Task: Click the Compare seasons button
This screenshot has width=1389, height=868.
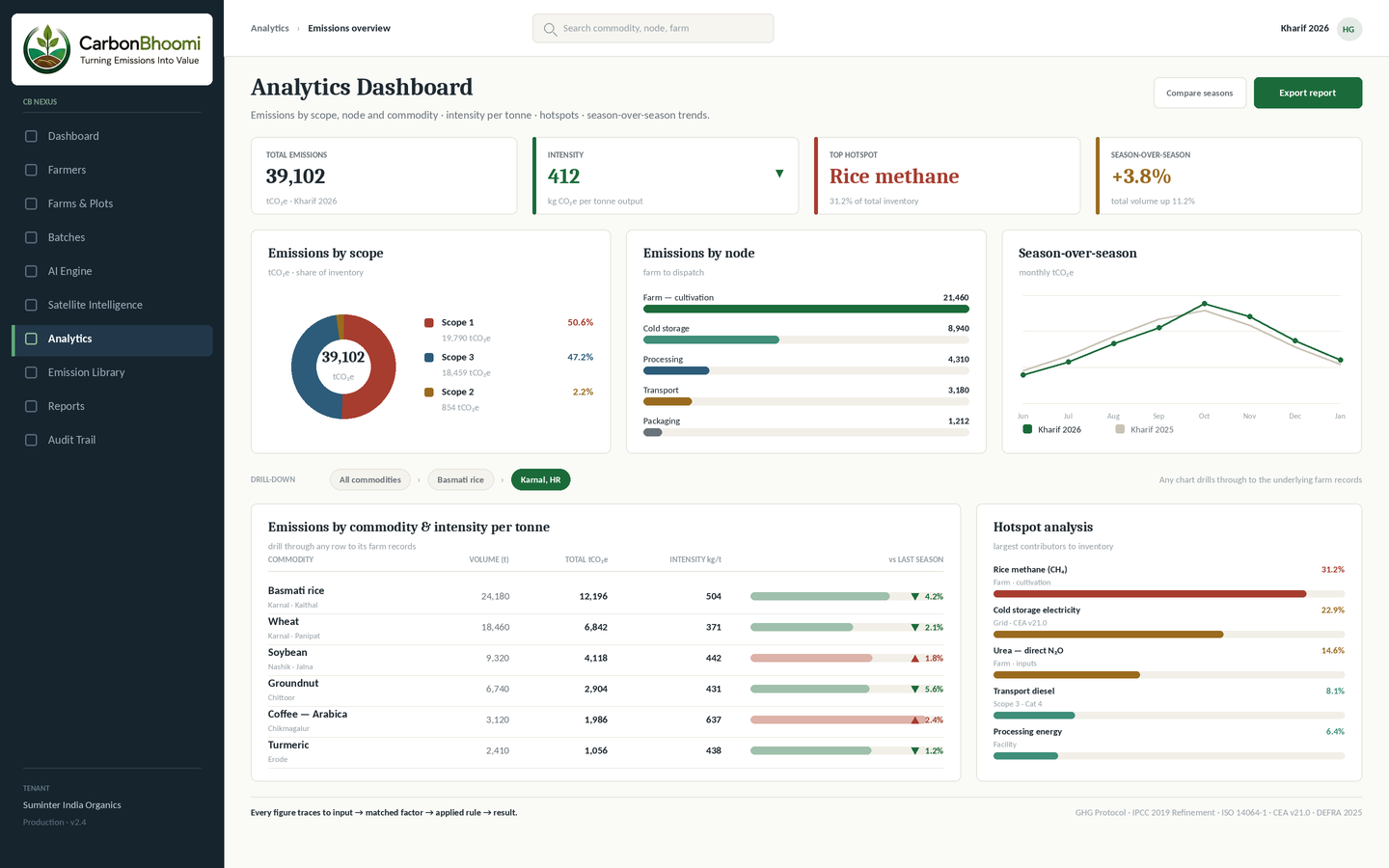Action: pos(1199,93)
